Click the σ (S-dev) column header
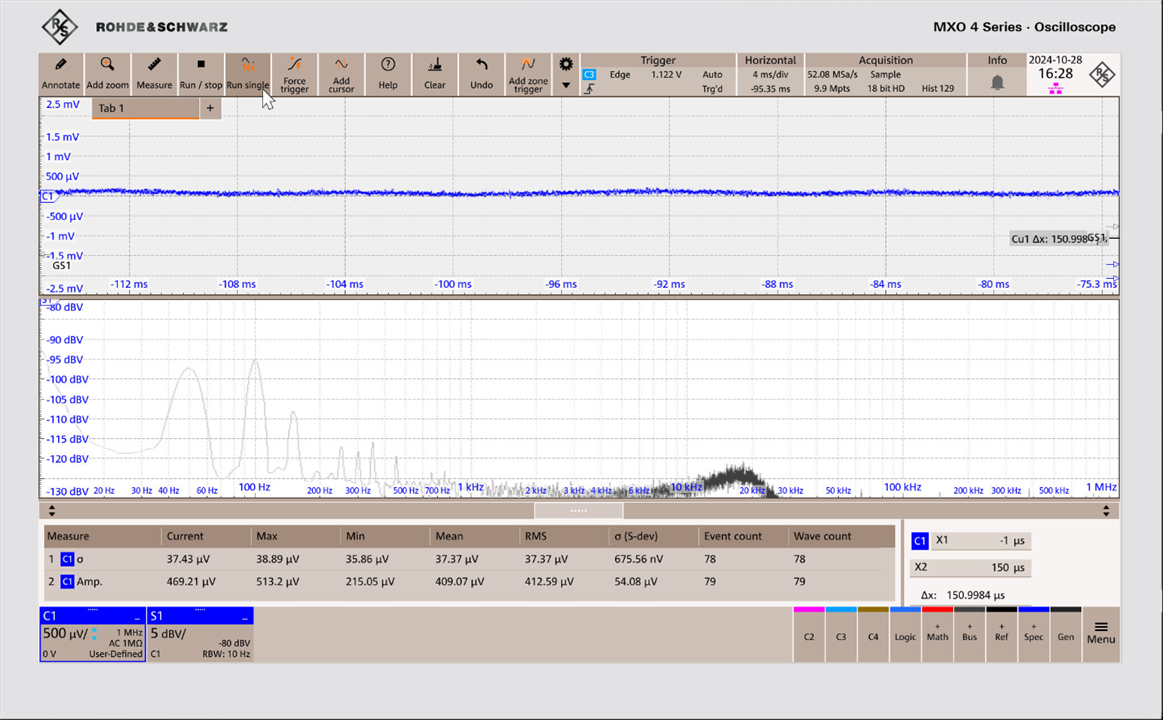This screenshot has width=1163, height=720. (x=637, y=536)
